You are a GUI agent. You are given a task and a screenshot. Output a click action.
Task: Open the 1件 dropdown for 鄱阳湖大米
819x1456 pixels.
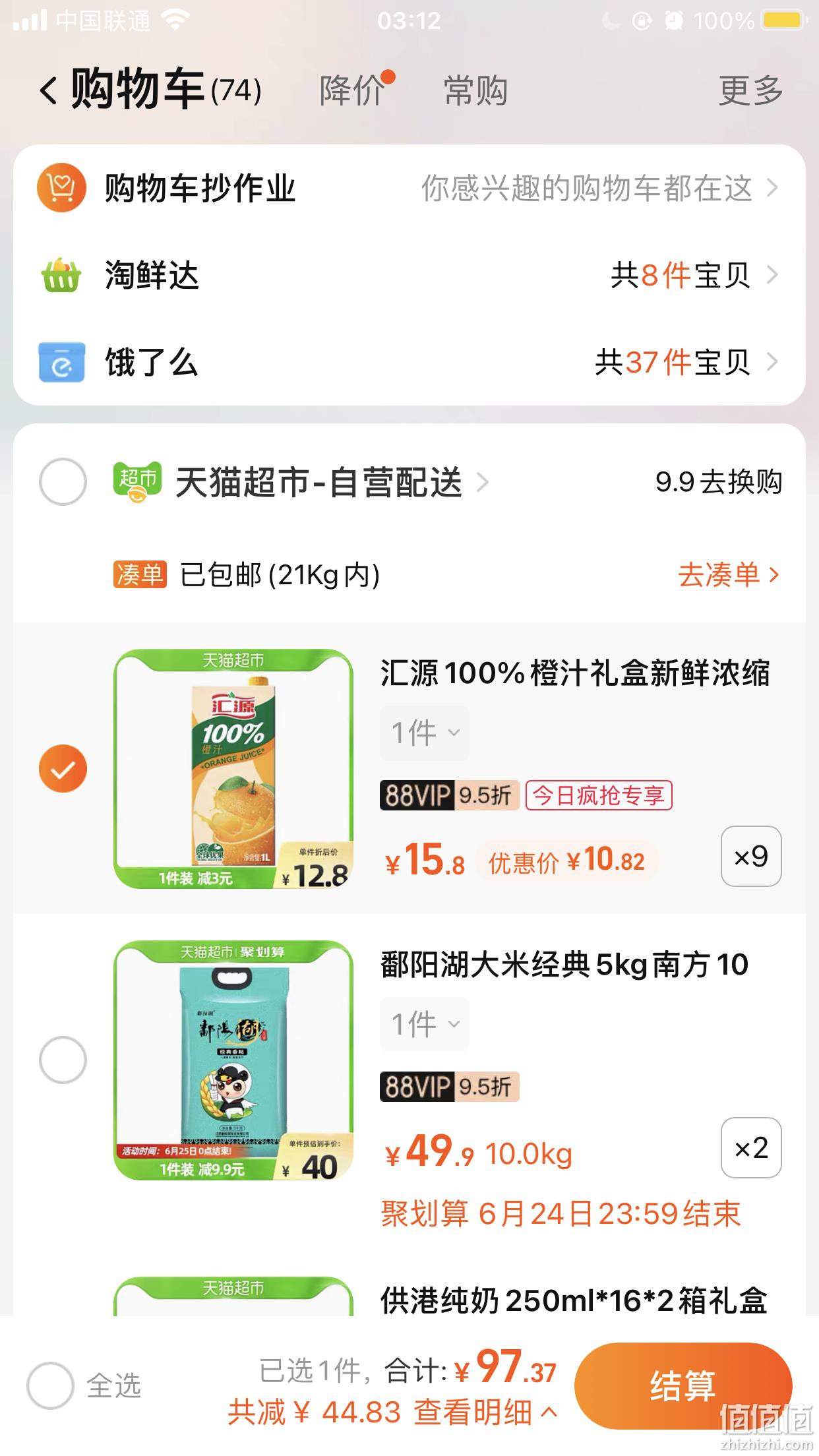(425, 1024)
